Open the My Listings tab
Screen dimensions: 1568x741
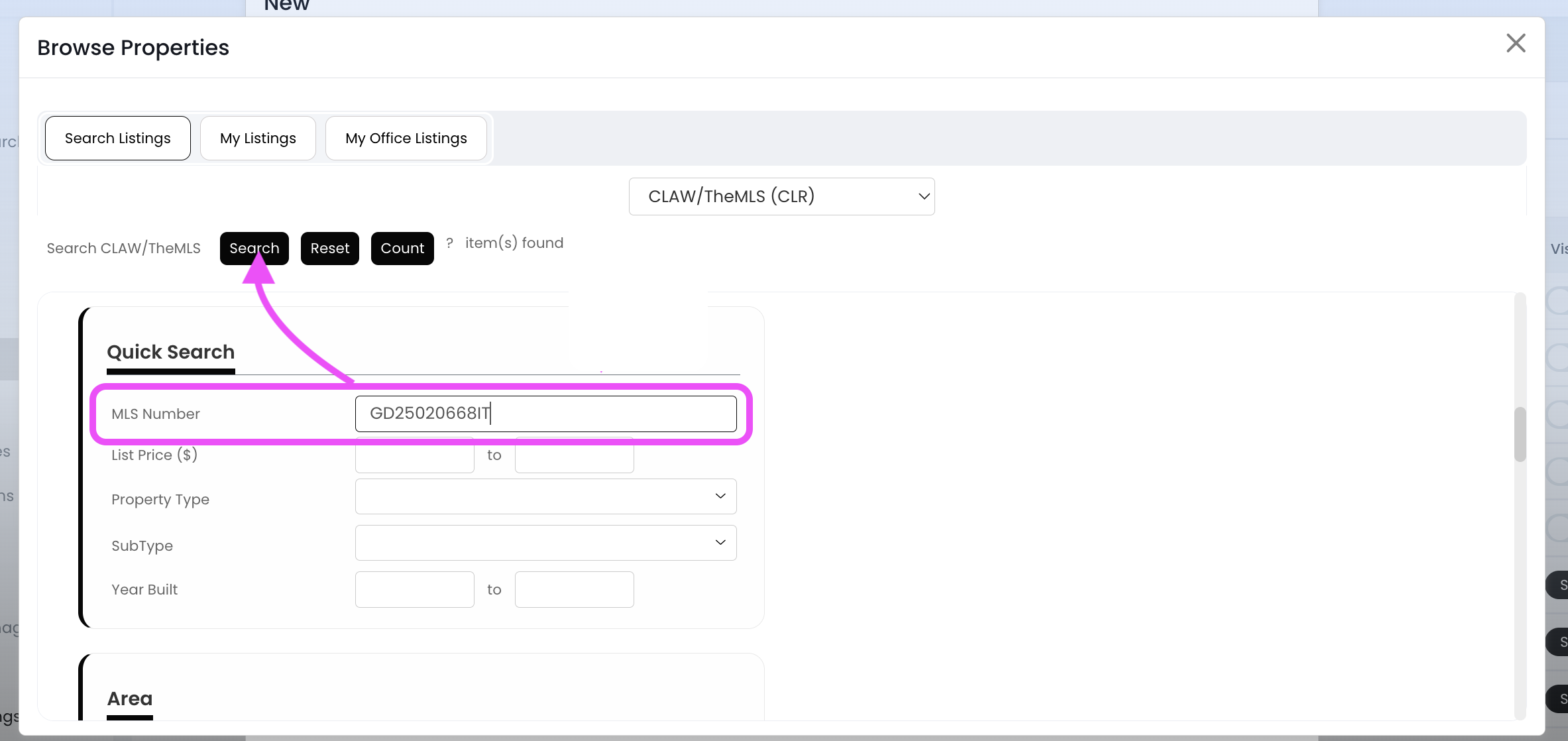point(258,138)
